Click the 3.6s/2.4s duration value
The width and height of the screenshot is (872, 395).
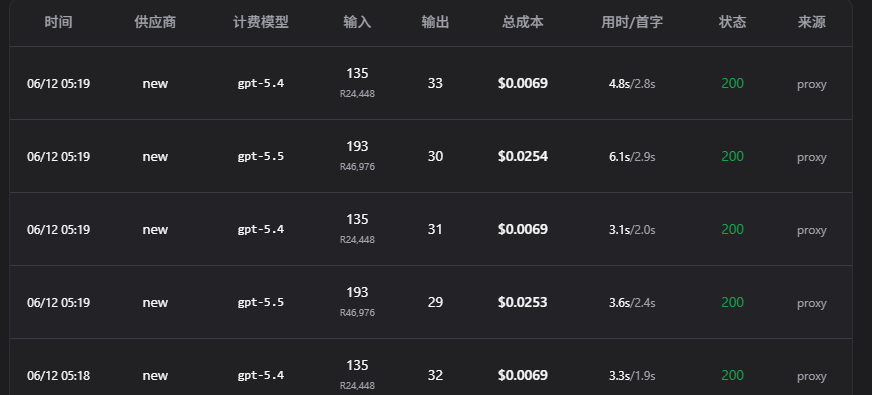(x=632, y=303)
